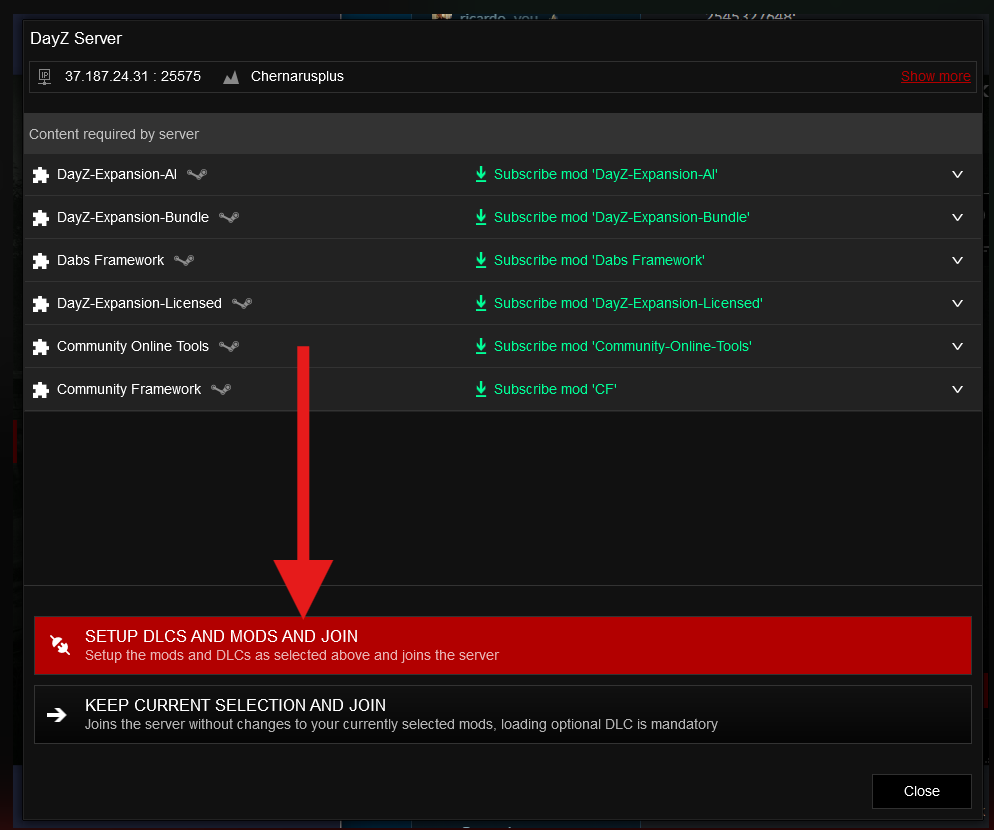Expand the DayZ-Expansion-AI row chevron
The height and width of the screenshot is (830, 994).
tap(957, 174)
